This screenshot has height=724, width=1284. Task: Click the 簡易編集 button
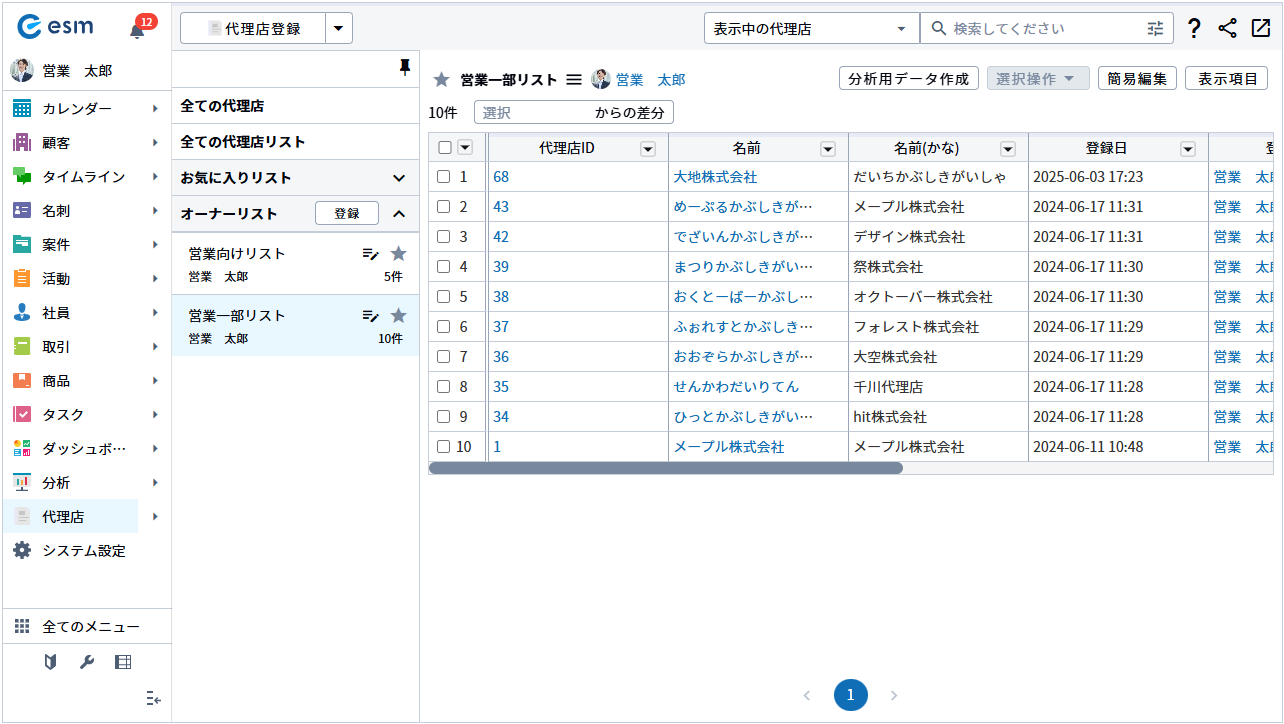point(1137,79)
